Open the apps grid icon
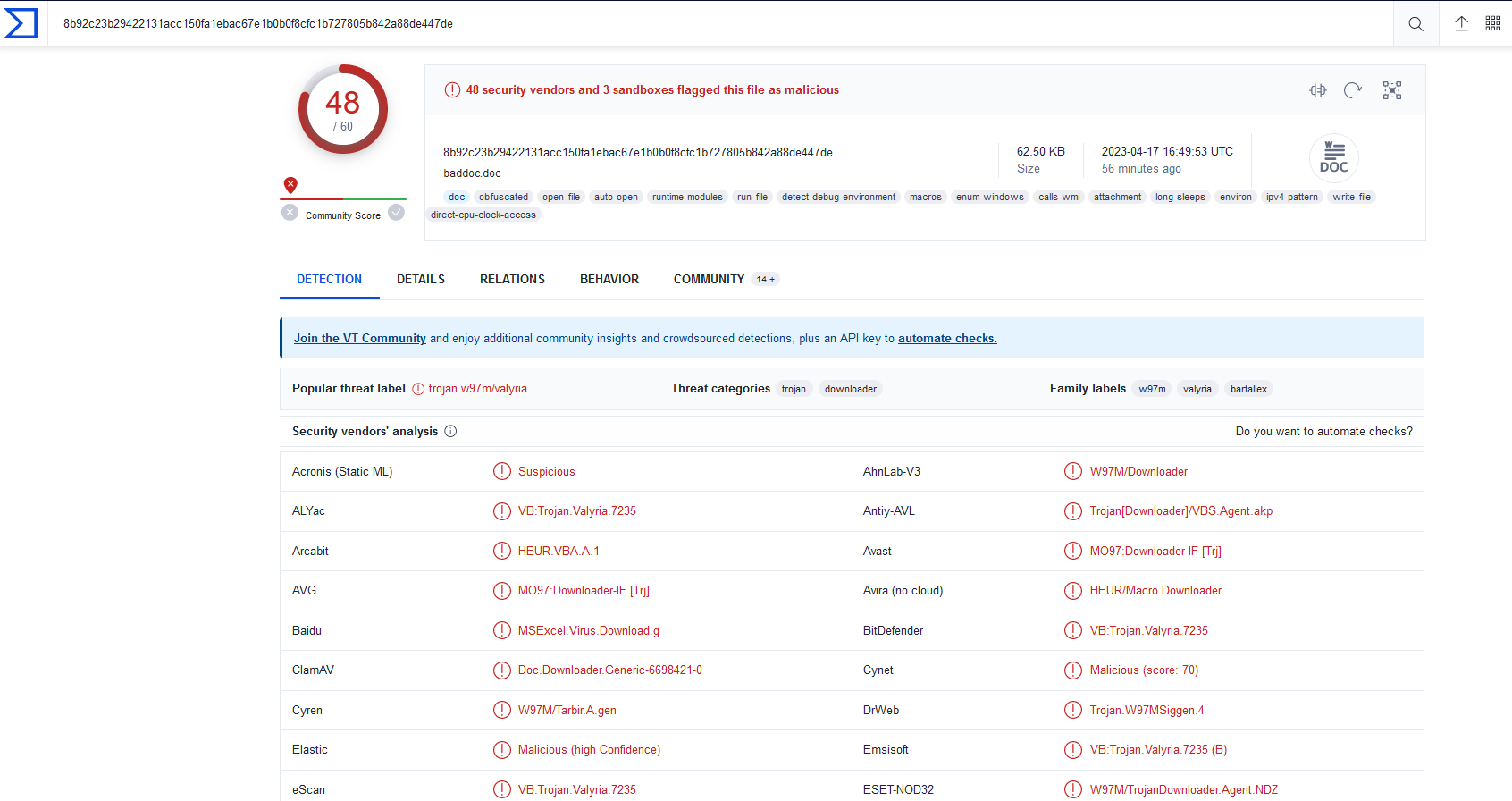The height and width of the screenshot is (801, 1512). (x=1493, y=23)
